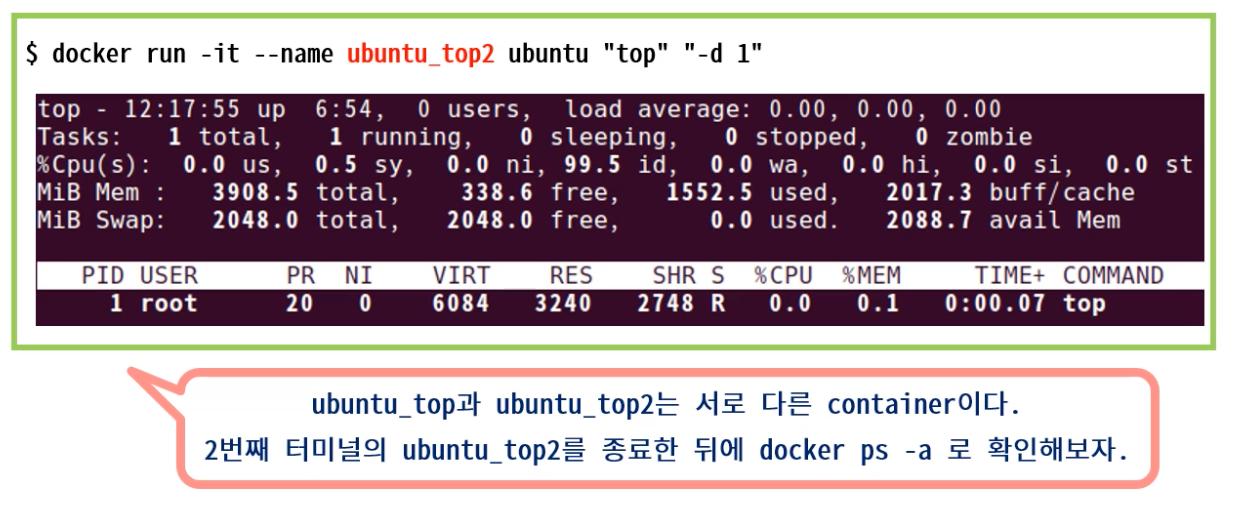Viewport: 1236px width, 510px height.
Task: Click the 'root' user in process row
Action: 169,303
